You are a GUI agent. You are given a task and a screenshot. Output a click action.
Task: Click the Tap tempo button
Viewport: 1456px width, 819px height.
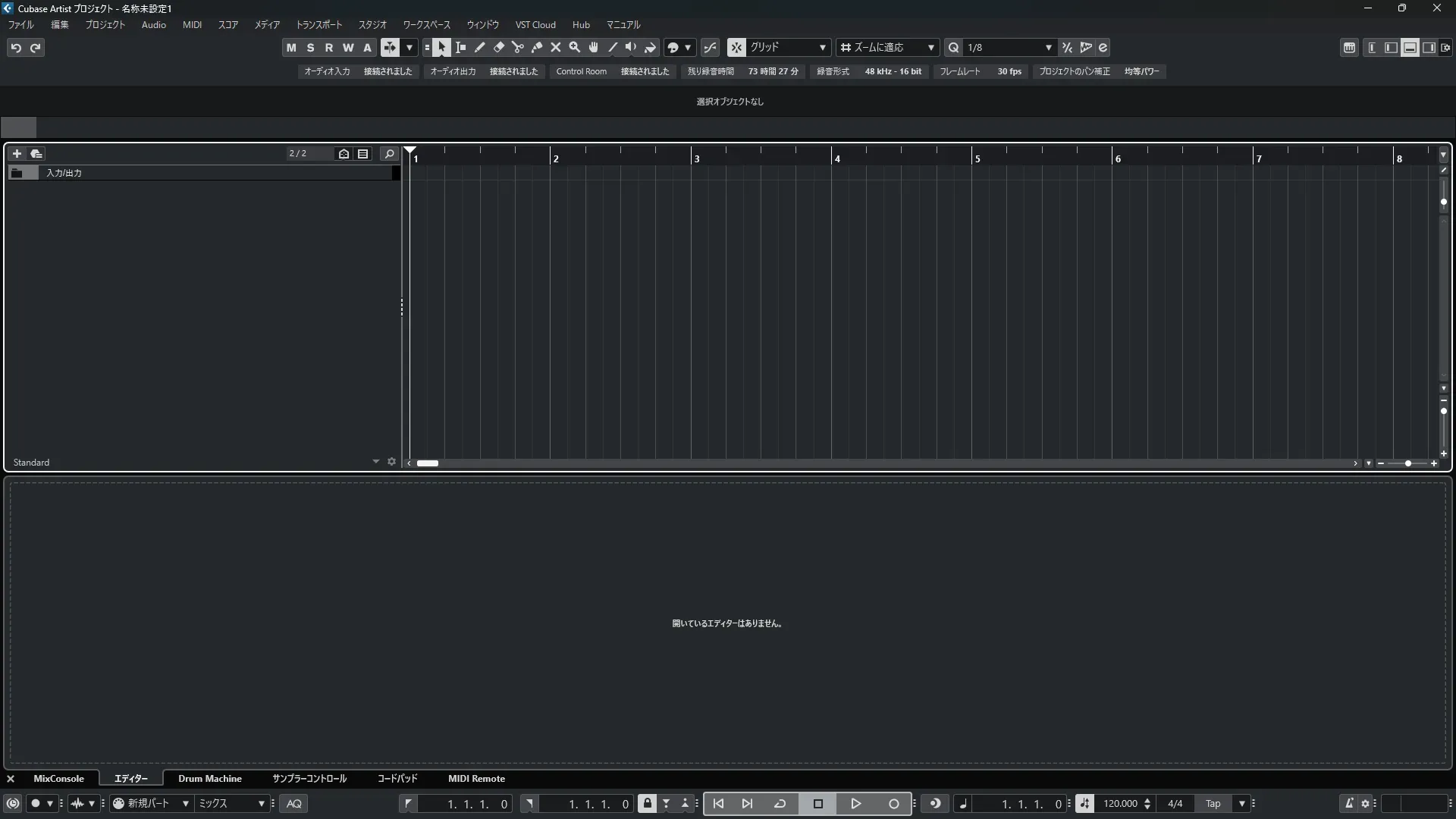pyautogui.click(x=1213, y=804)
